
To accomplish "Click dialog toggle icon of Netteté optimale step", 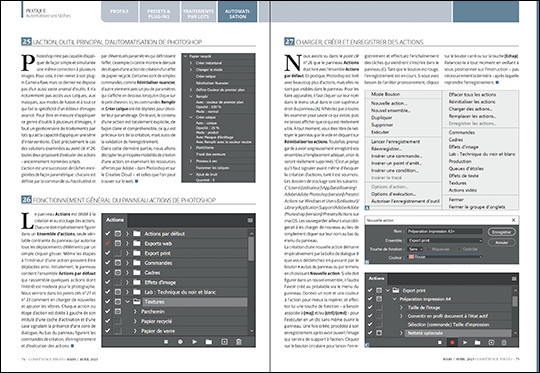I will pos(379,333).
